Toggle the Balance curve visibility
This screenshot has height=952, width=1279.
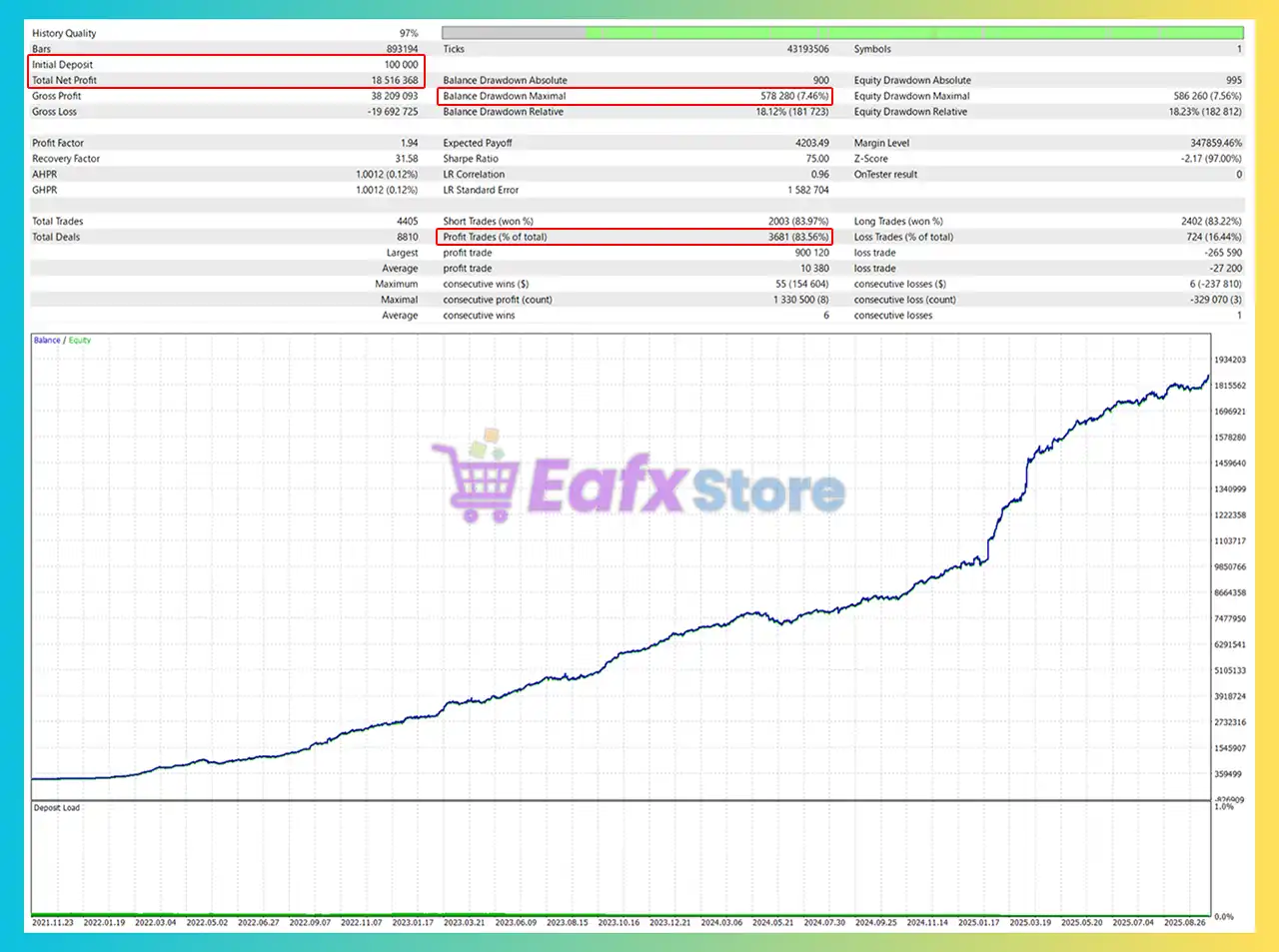coord(45,340)
